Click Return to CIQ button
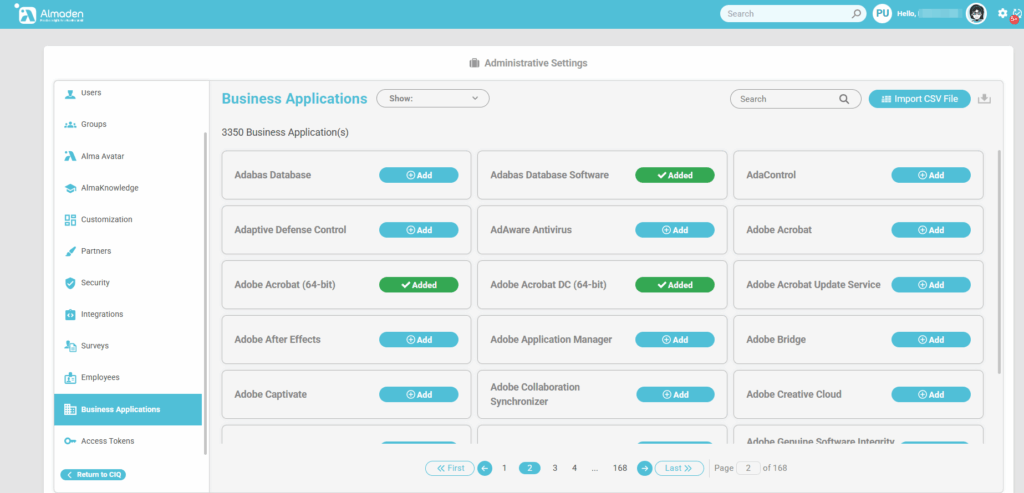Screen dimensions: 1024x493 (x=93, y=474)
